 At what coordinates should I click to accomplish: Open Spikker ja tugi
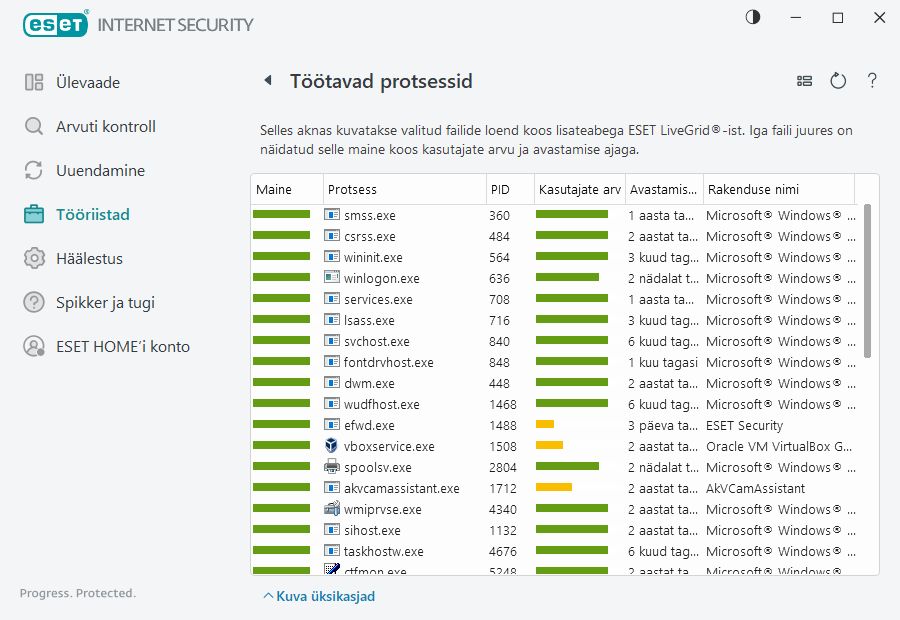click(x=105, y=303)
